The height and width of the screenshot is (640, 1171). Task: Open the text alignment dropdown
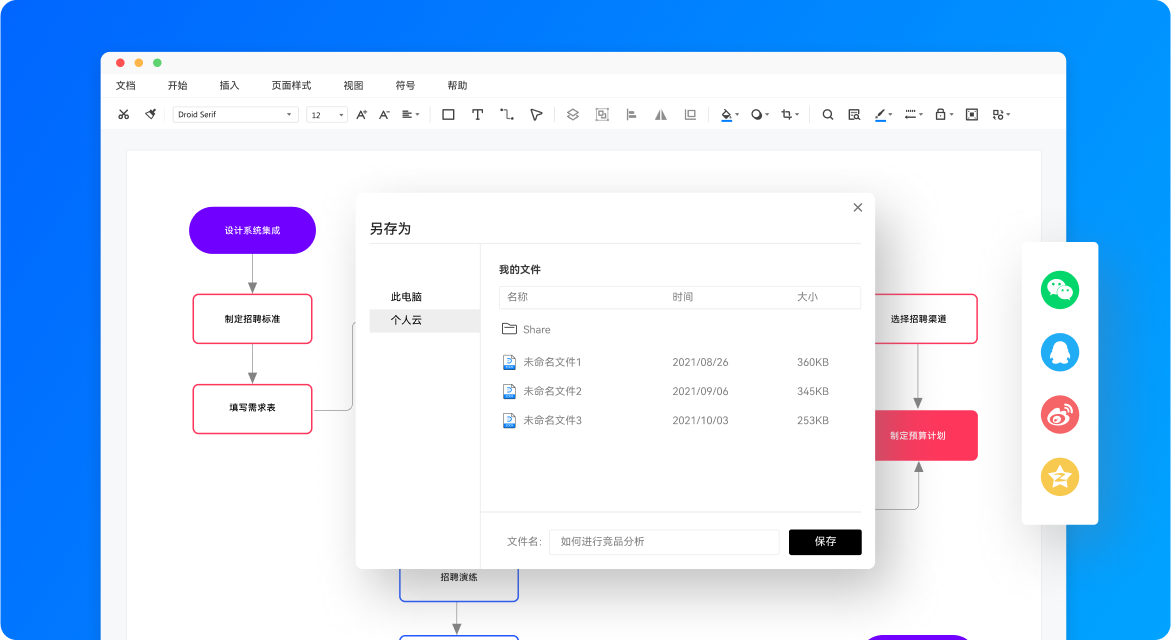tap(411, 114)
